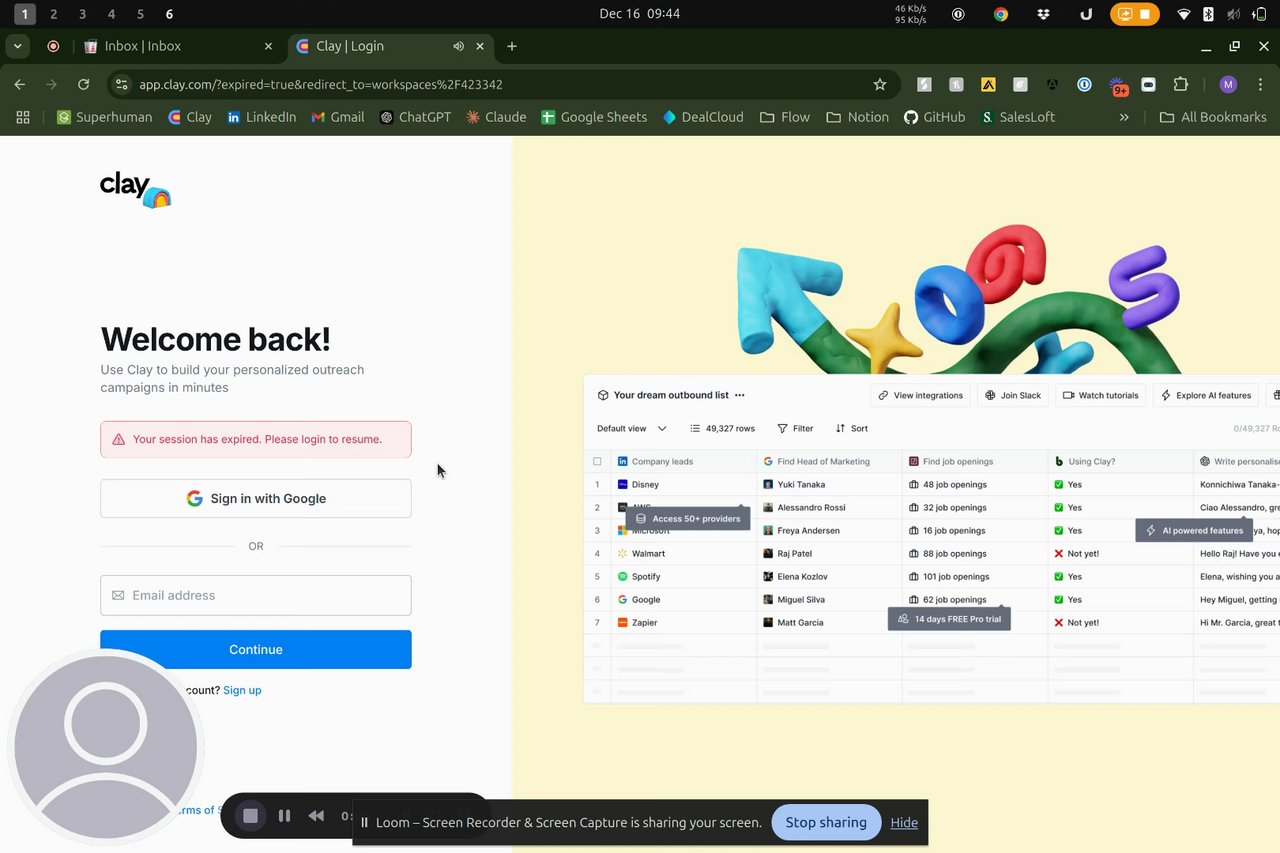Viewport: 1280px width, 853px height.
Task: Focus the Email address field
Action: click(x=256, y=595)
